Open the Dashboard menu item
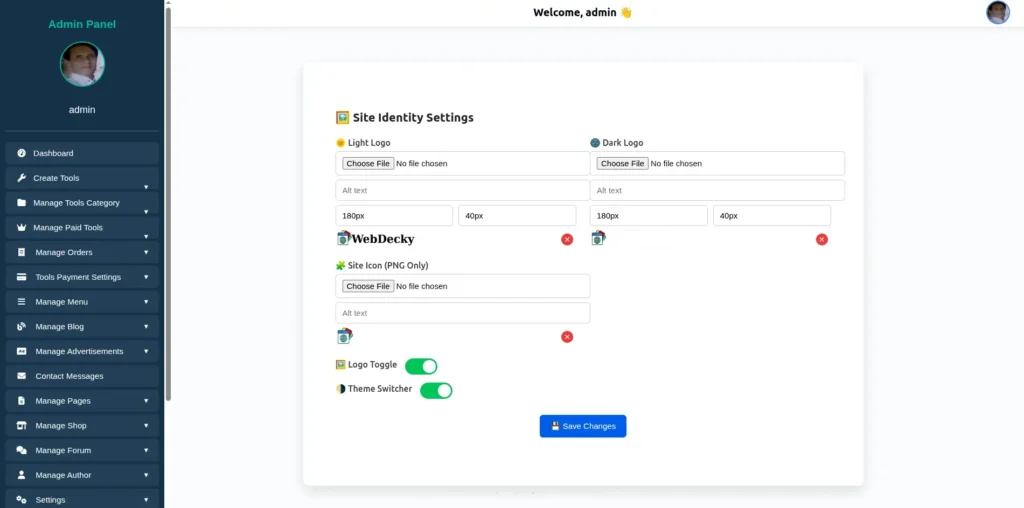Viewport: 1024px width, 508px height. (x=82, y=153)
